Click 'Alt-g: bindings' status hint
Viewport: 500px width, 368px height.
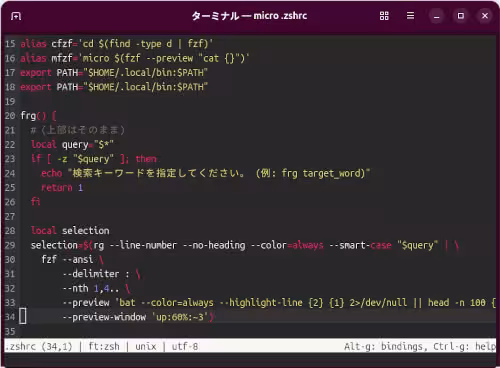click(384, 347)
